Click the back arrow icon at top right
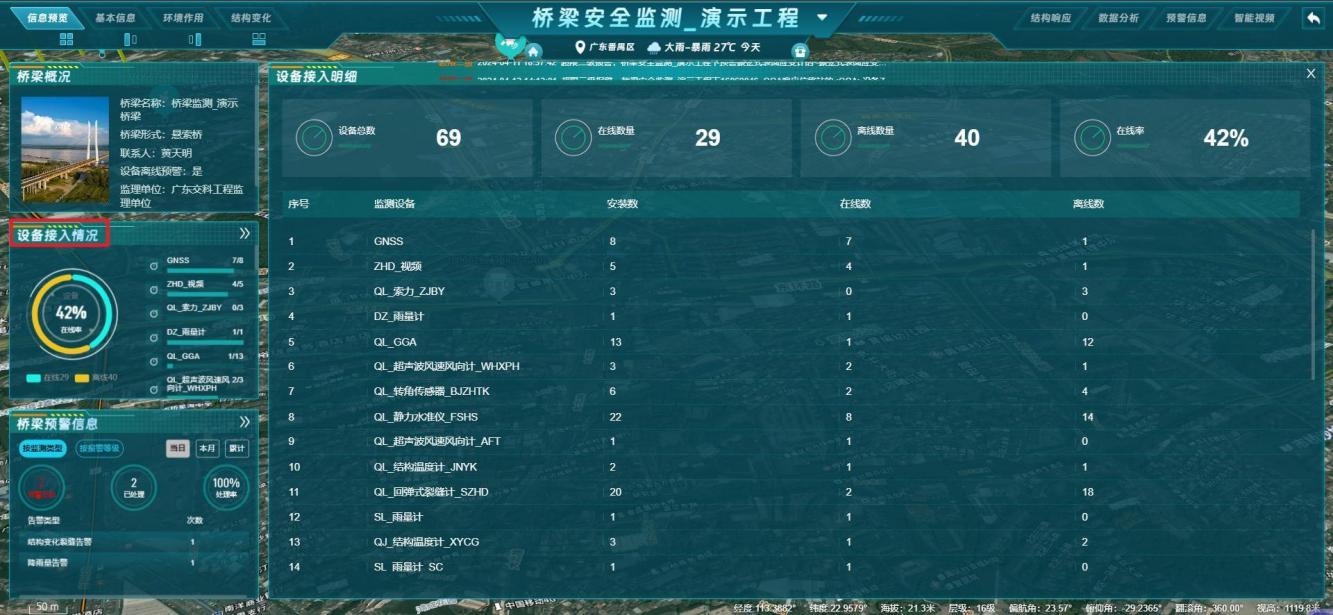Screen dimensions: 1333x615 1312,18
